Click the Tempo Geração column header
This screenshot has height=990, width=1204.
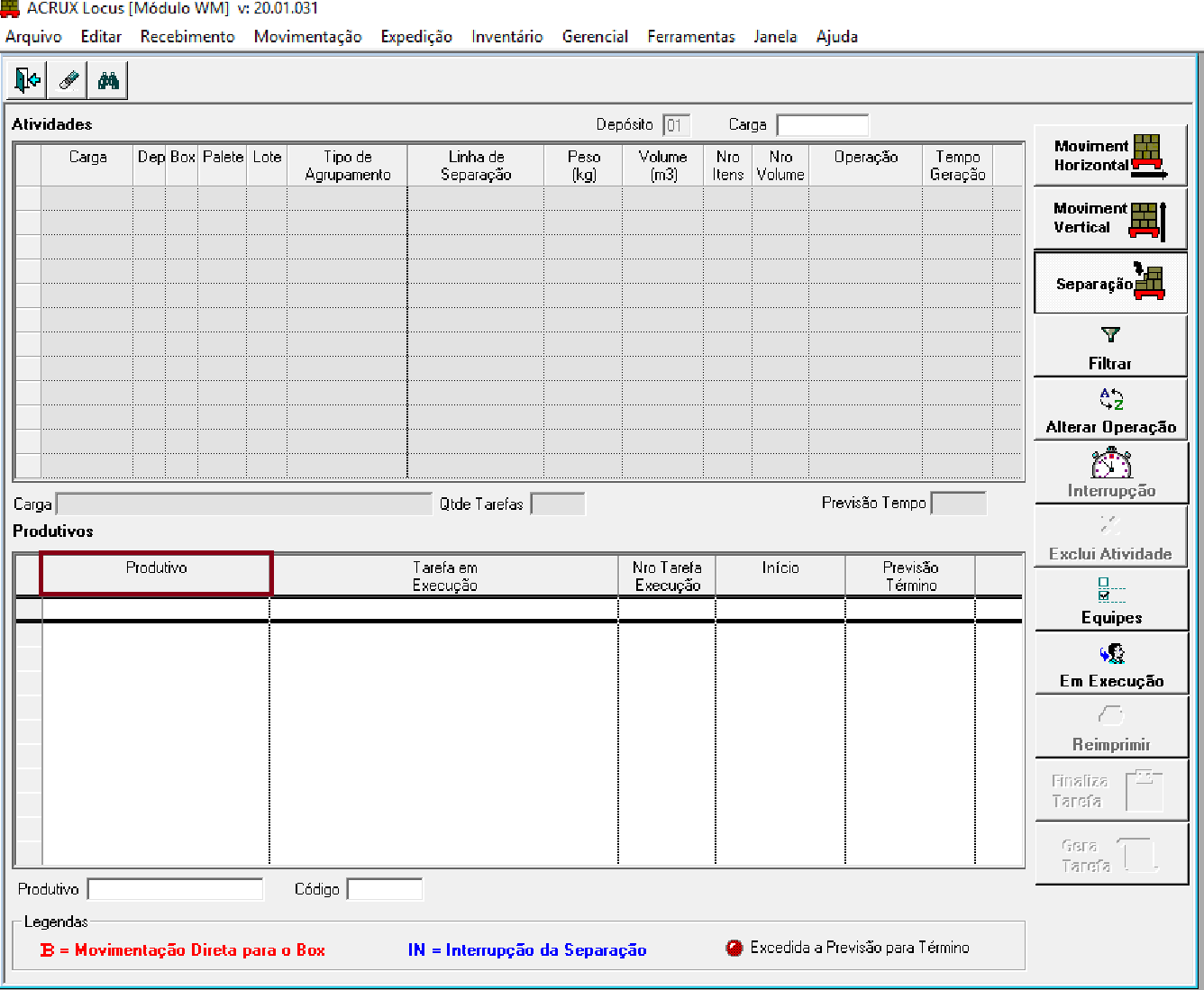click(x=957, y=166)
